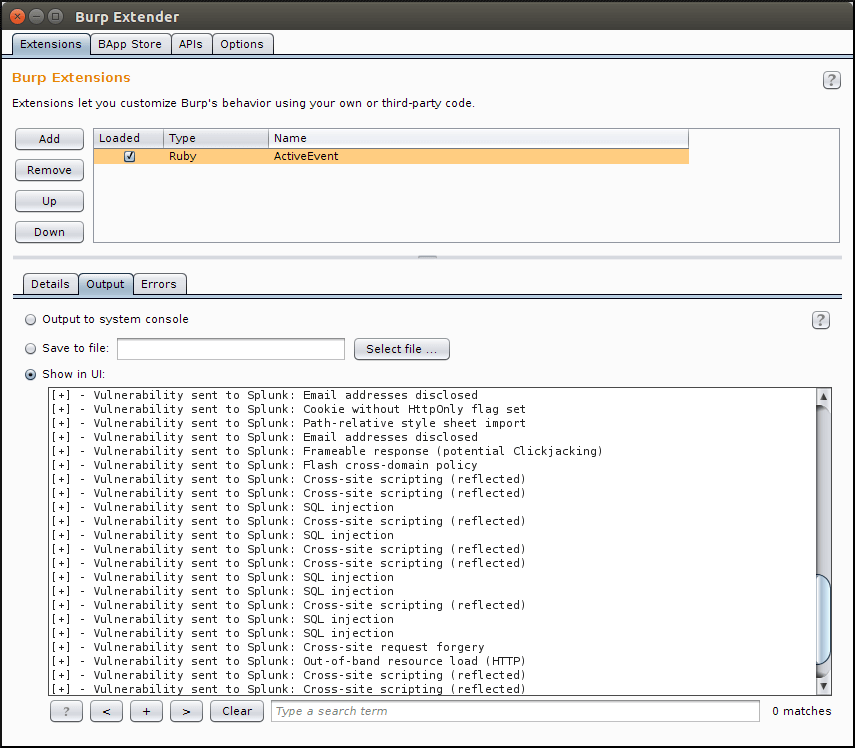Viewport: 855px width, 748px height.
Task: Go to next search match
Action: [186, 711]
